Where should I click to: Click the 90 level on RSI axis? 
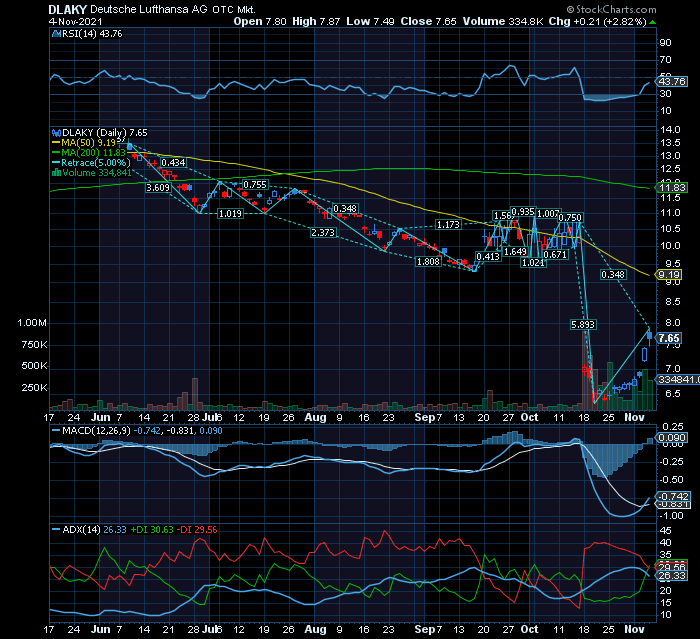coord(665,43)
